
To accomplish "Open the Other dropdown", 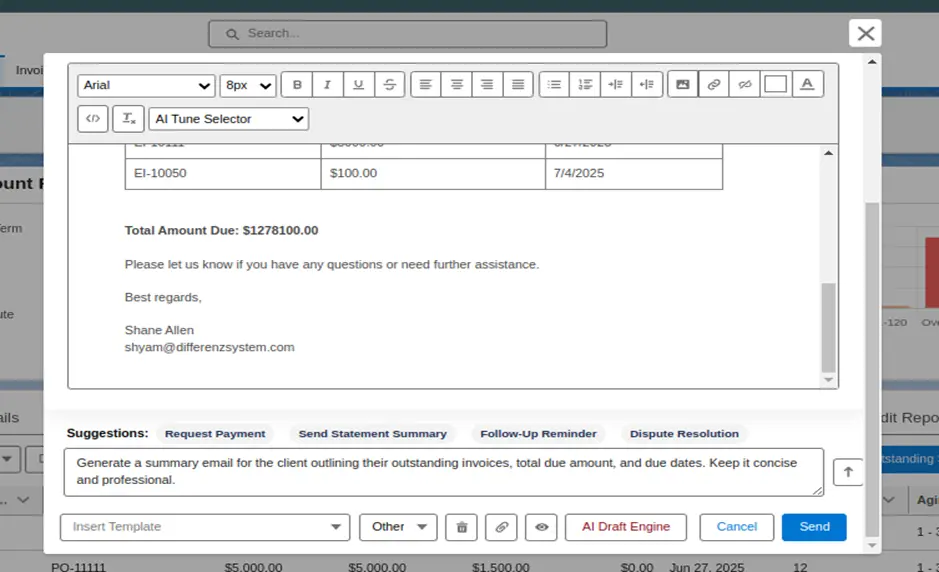I will 398,527.
